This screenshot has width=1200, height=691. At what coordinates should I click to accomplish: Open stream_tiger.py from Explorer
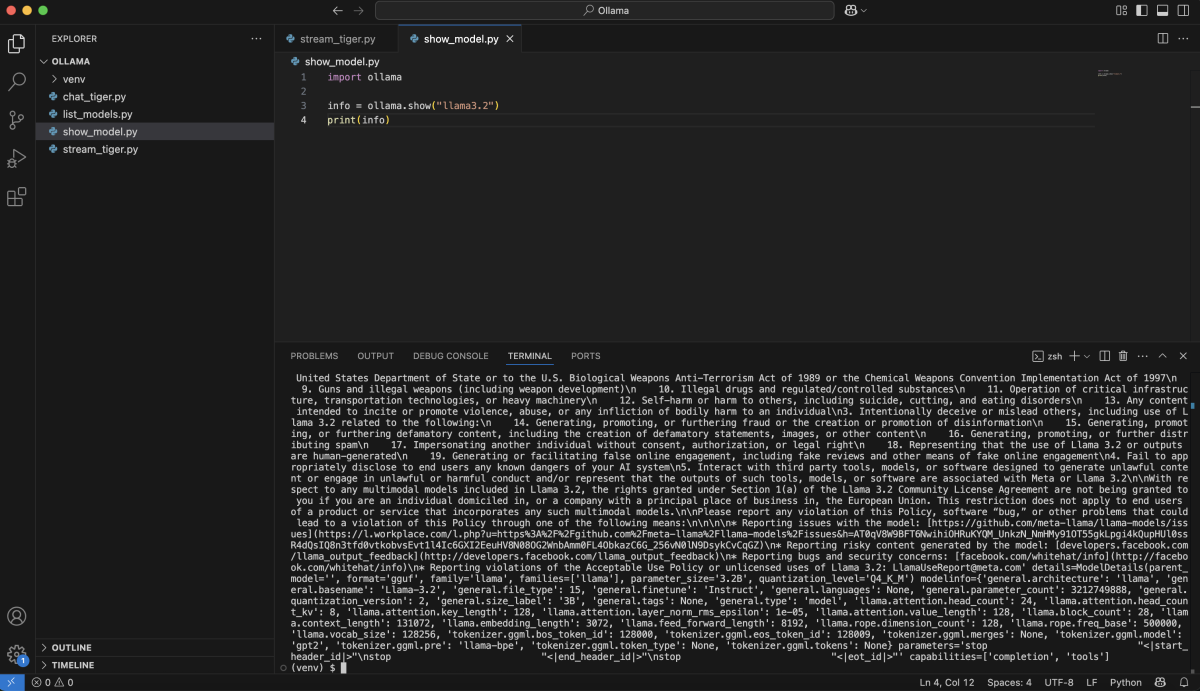click(155, 149)
